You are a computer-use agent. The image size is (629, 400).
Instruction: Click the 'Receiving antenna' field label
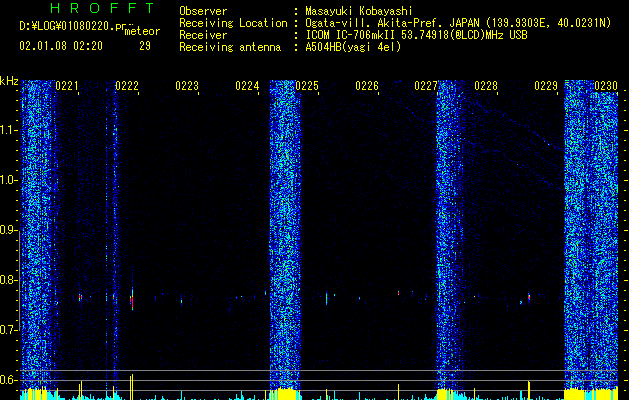click(x=230, y=47)
